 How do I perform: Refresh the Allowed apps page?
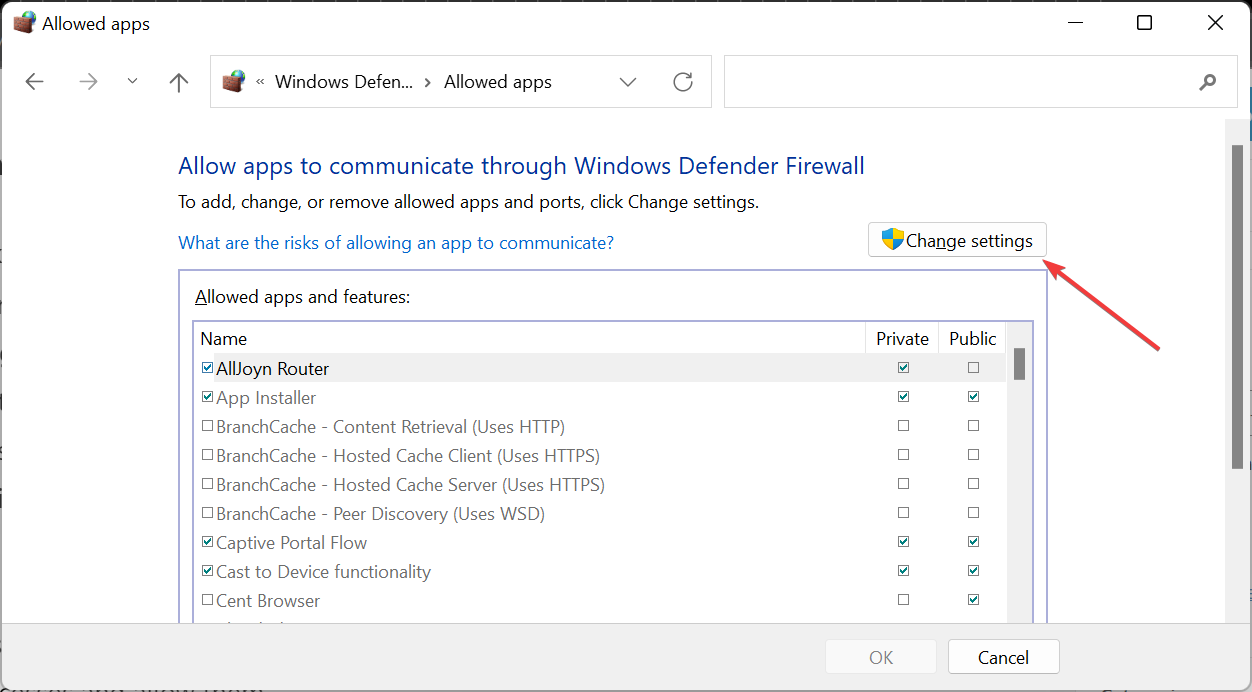(683, 82)
